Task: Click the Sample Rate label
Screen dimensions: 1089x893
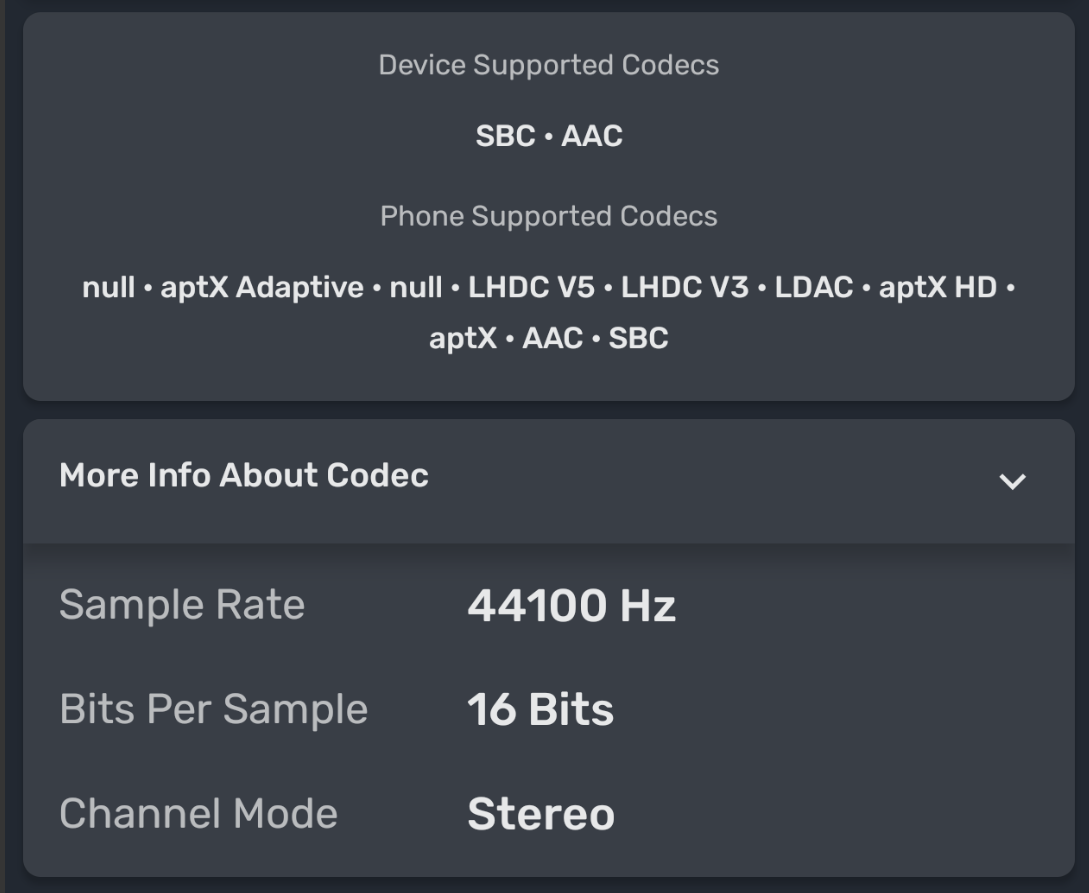Action: (182, 605)
